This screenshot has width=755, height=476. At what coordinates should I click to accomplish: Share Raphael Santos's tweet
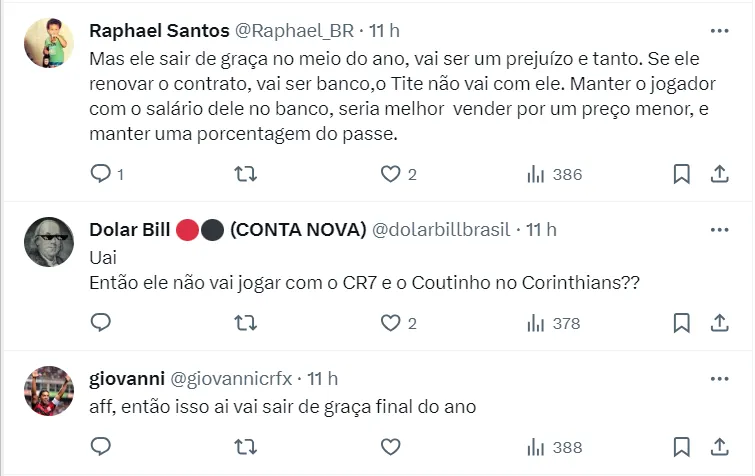coord(718,174)
